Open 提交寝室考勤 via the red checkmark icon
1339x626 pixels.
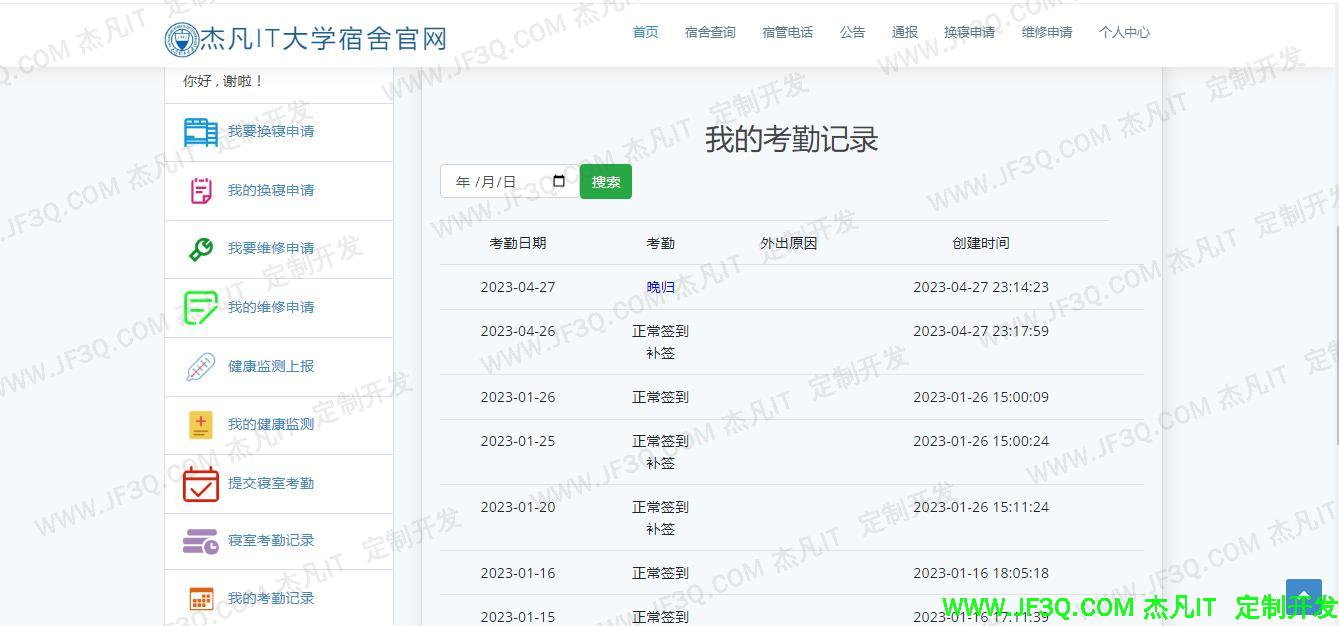coord(200,483)
